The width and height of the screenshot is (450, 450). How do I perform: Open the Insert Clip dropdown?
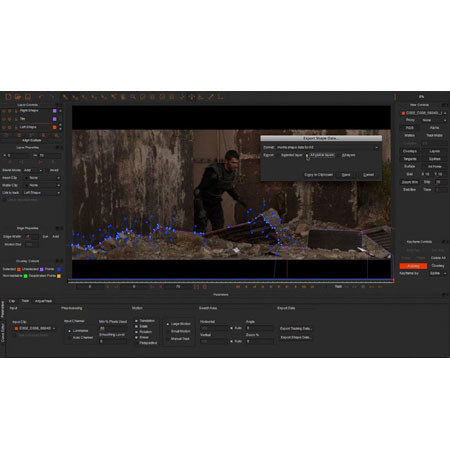42,178
